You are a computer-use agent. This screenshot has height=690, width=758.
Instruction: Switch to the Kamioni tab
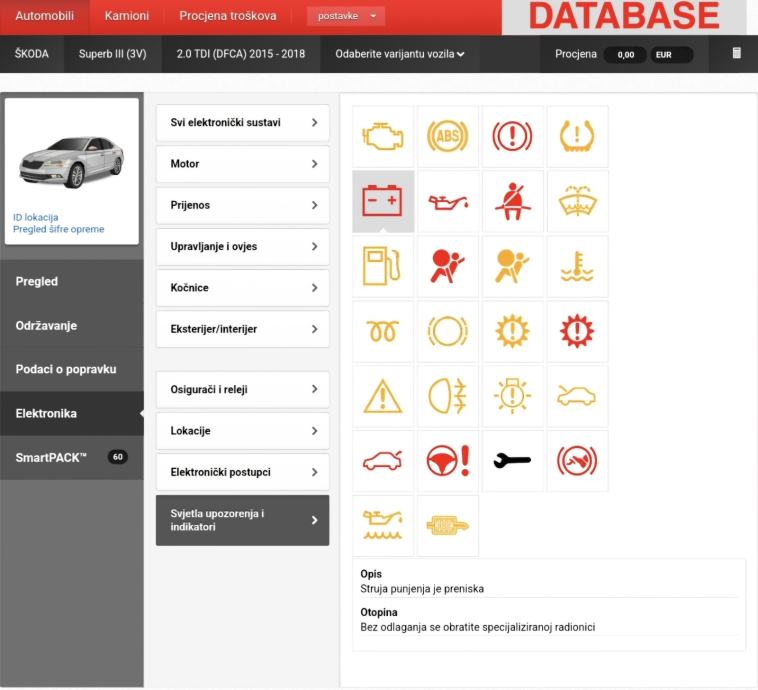[127, 16]
